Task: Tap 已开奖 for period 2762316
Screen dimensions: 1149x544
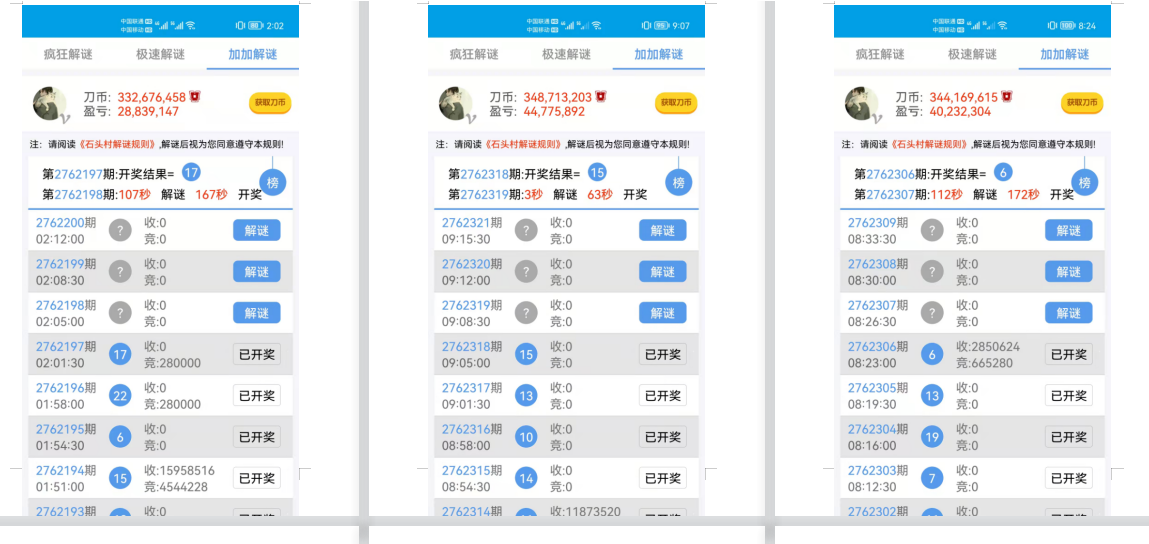Action: (x=663, y=437)
